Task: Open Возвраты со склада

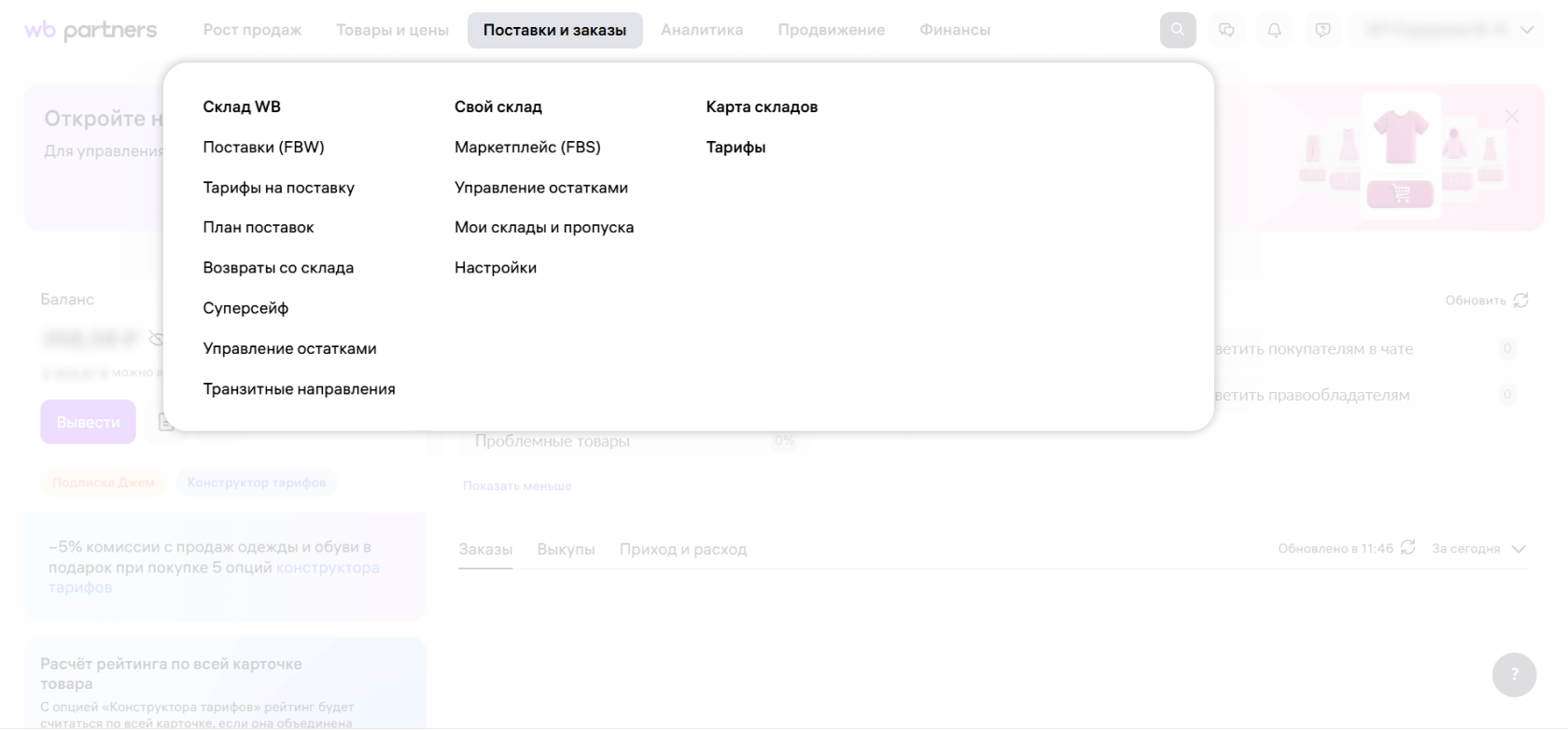Action: tap(278, 268)
